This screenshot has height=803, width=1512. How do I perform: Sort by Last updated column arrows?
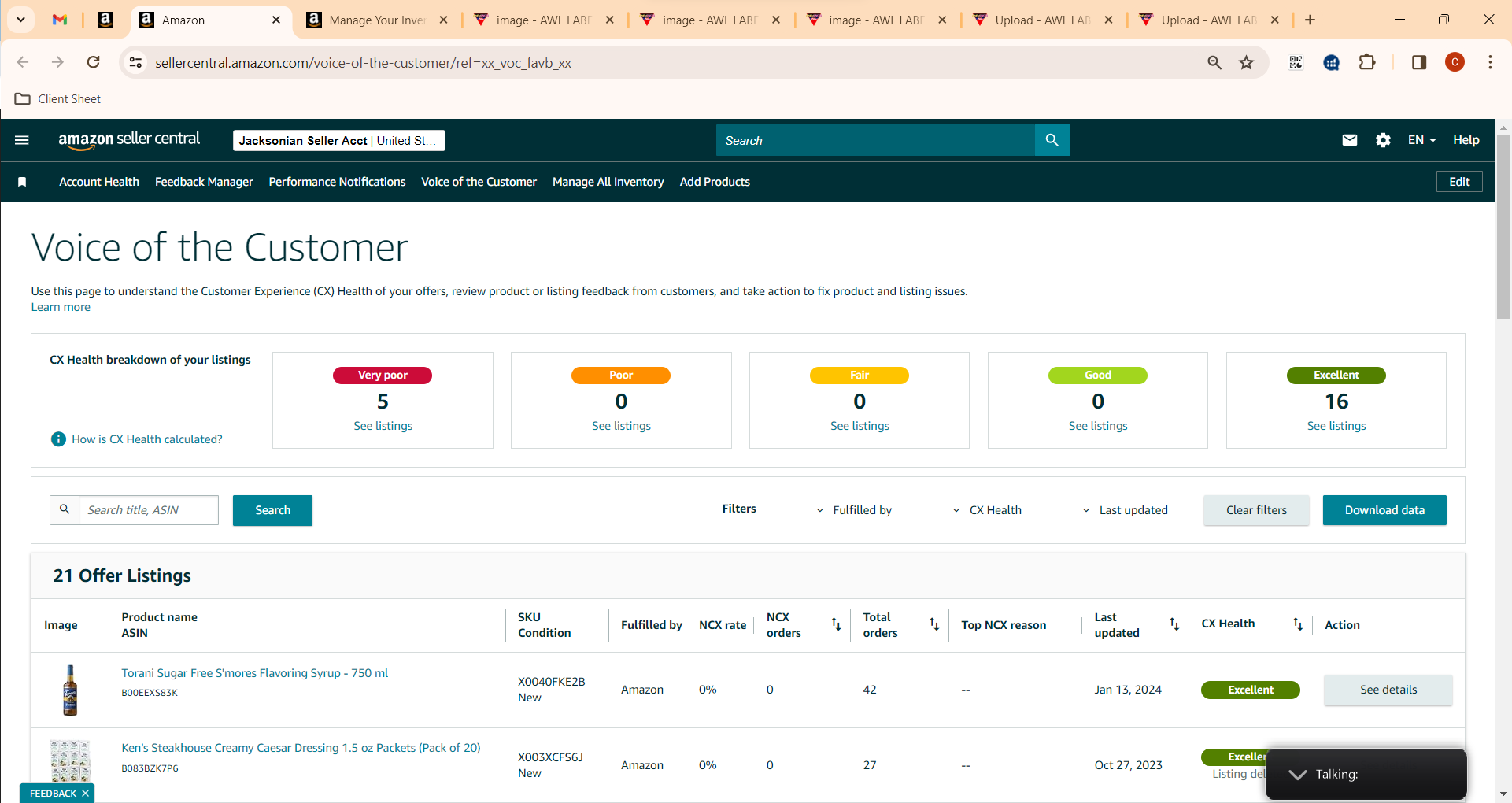[x=1174, y=624]
